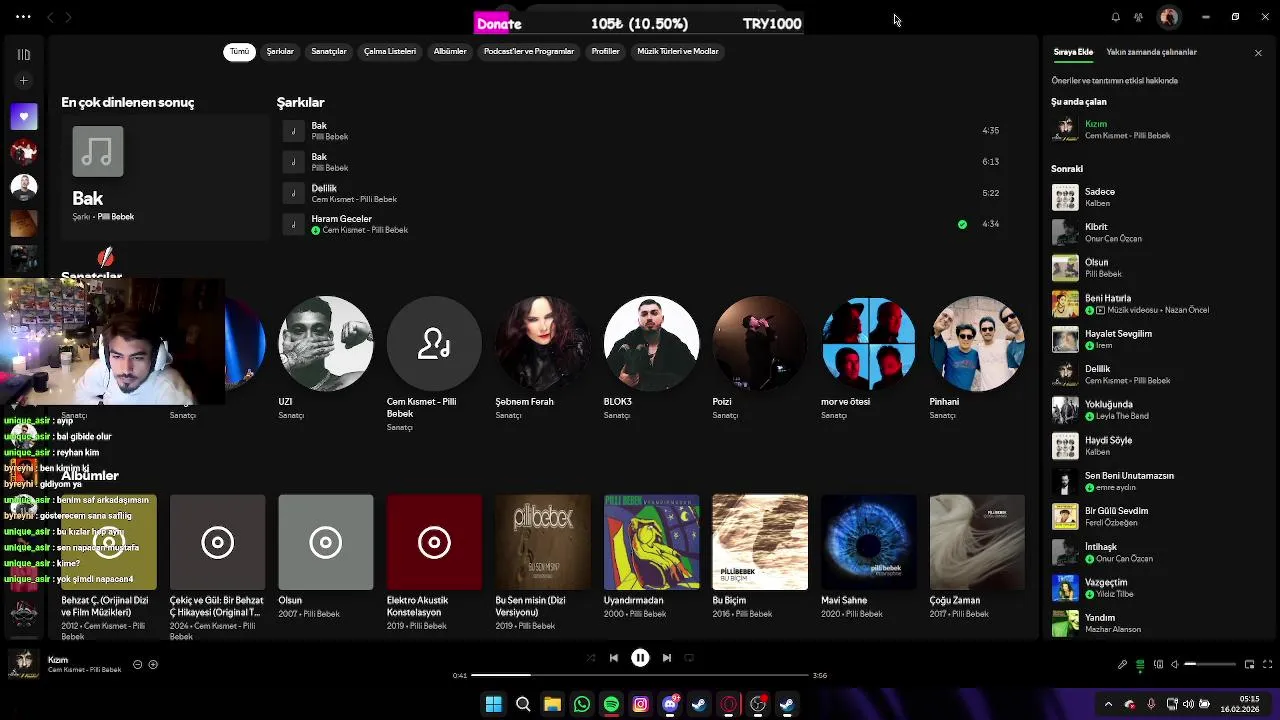Open BLOK3 artist picture

651,343
